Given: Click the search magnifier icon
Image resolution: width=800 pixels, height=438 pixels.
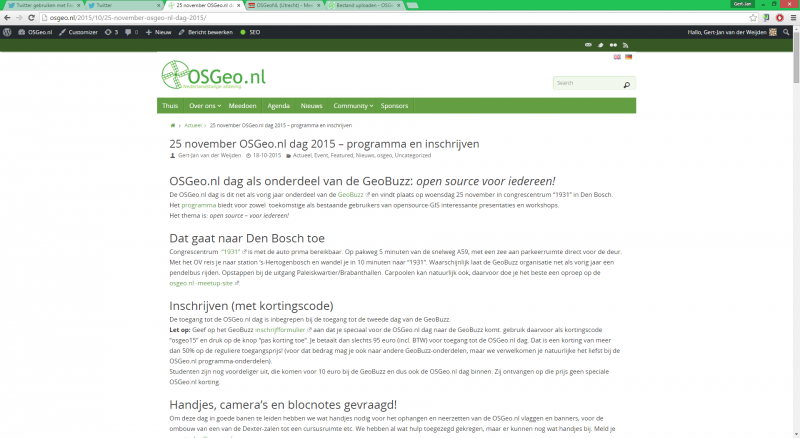Looking at the screenshot, I should click(x=627, y=83).
